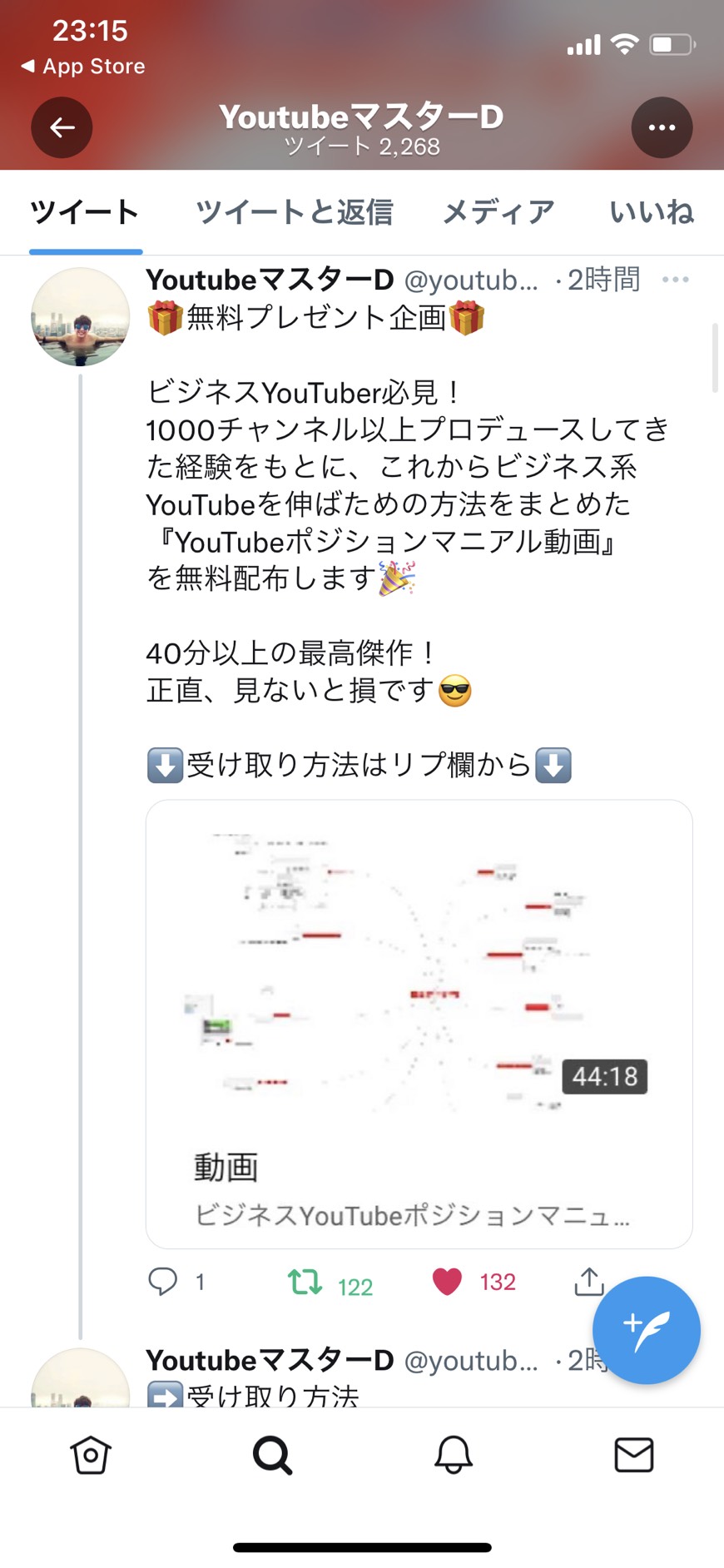
Task: Switch to いいね tab
Action: point(652,212)
